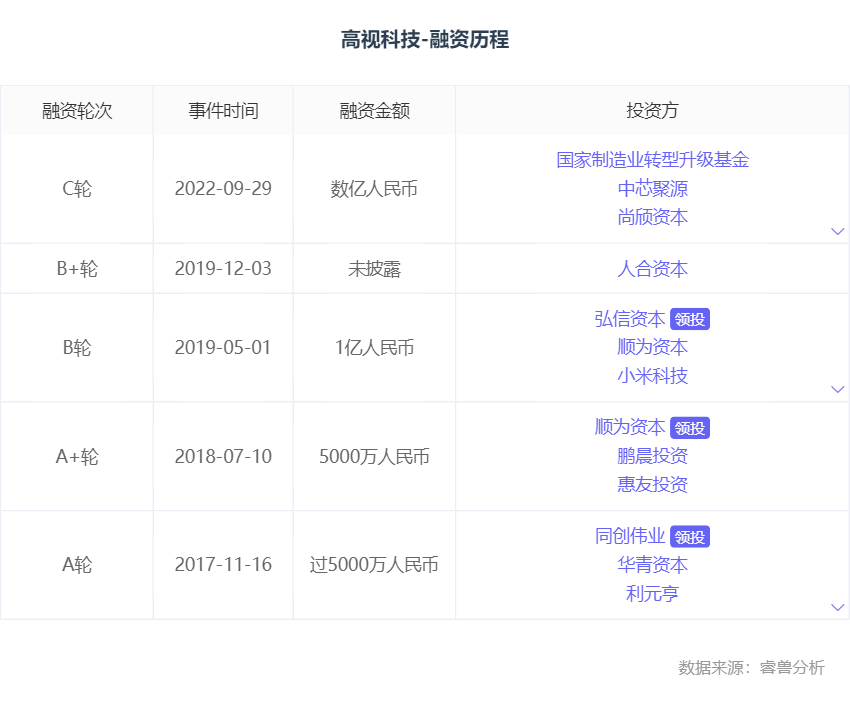Open the 同创伟业 investor link
Viewport: 850px width, 711px height.
[630, 536]
